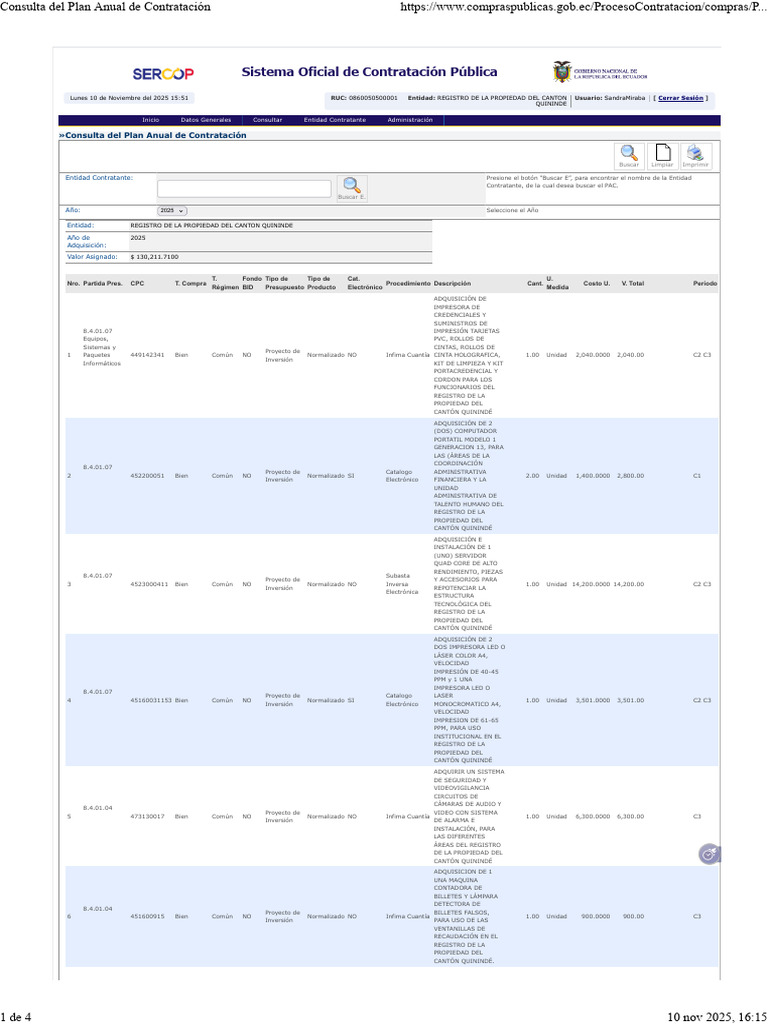The width and height of the screenshot is (768, 1024).
Task: Click the Buscar magnifier icon in toolbar
Action: [x=629, y=157]
